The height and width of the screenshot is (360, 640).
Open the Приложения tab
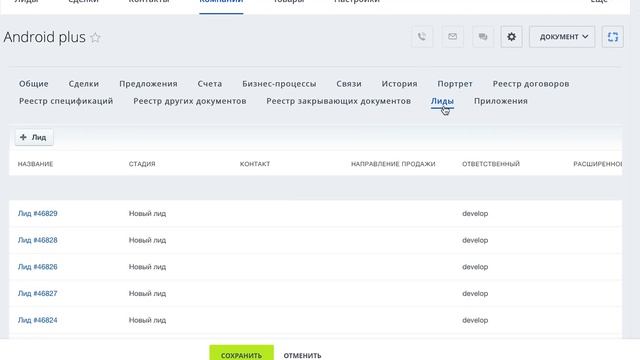501,101
